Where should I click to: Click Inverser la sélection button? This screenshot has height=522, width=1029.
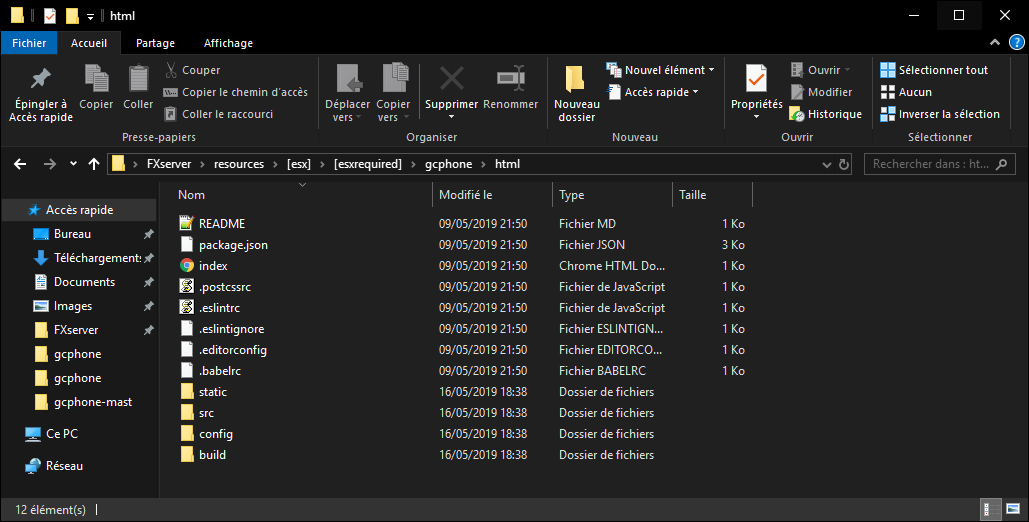click(x=939, y=114)
